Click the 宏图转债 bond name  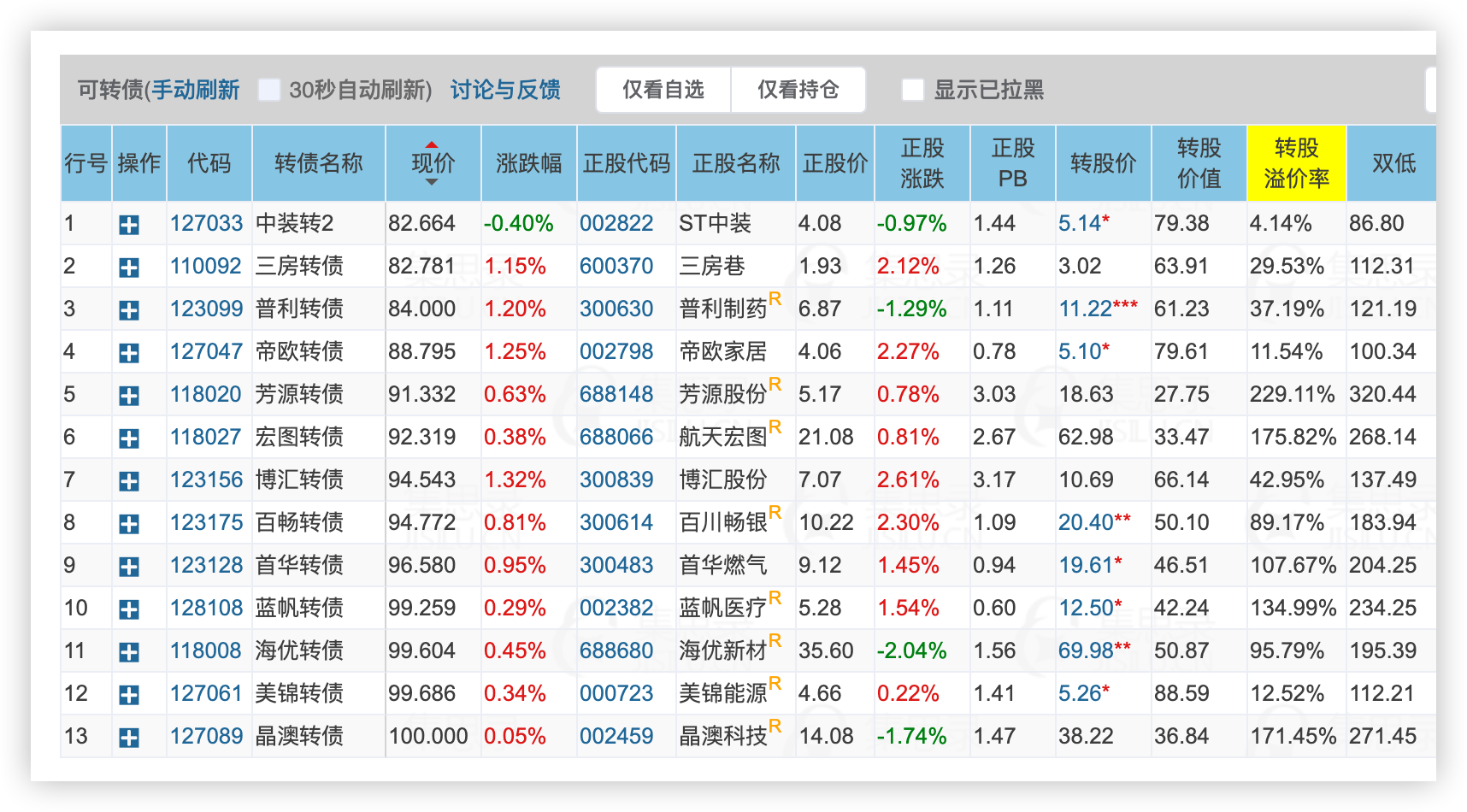pos(299,438)
